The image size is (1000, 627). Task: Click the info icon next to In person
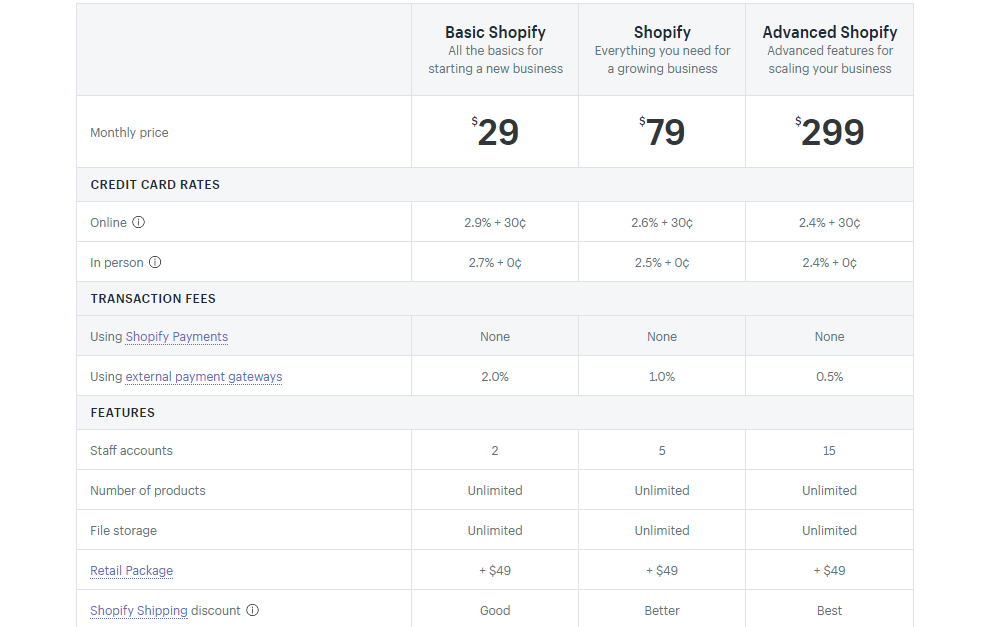click(x=155, y=262)
